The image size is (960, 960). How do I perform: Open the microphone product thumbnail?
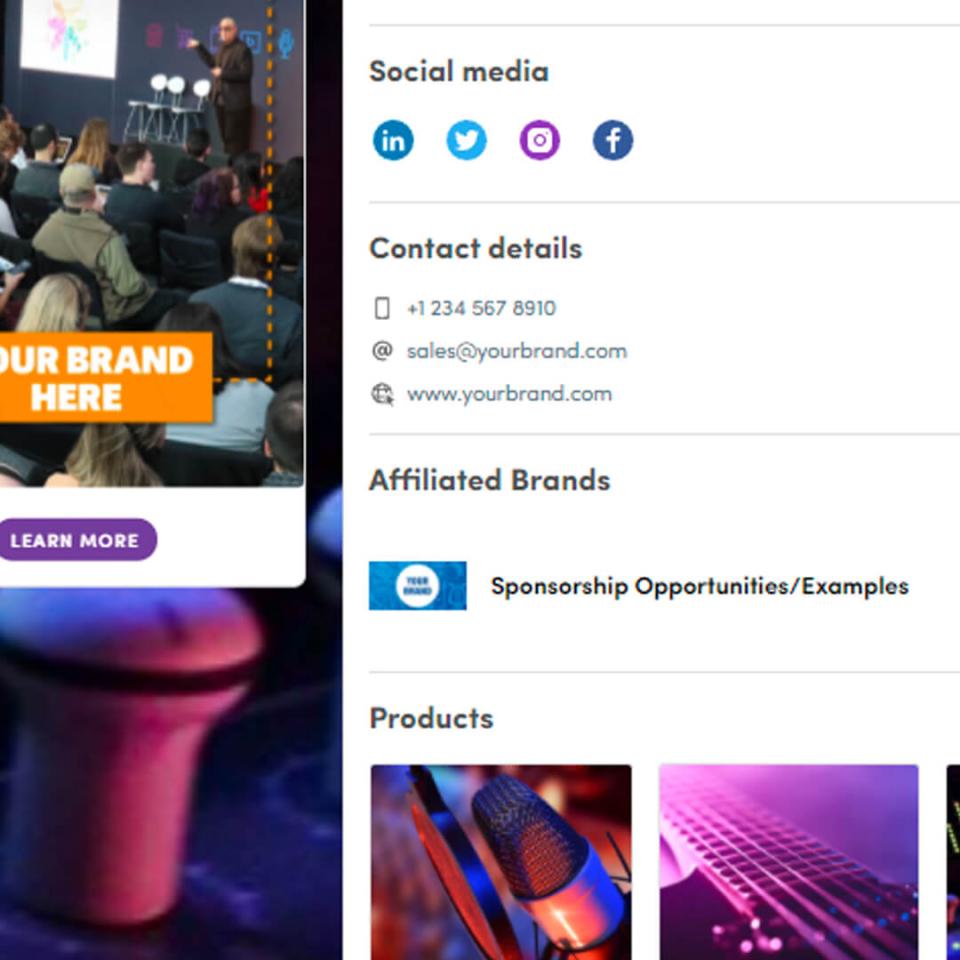[x=501, y=862]
